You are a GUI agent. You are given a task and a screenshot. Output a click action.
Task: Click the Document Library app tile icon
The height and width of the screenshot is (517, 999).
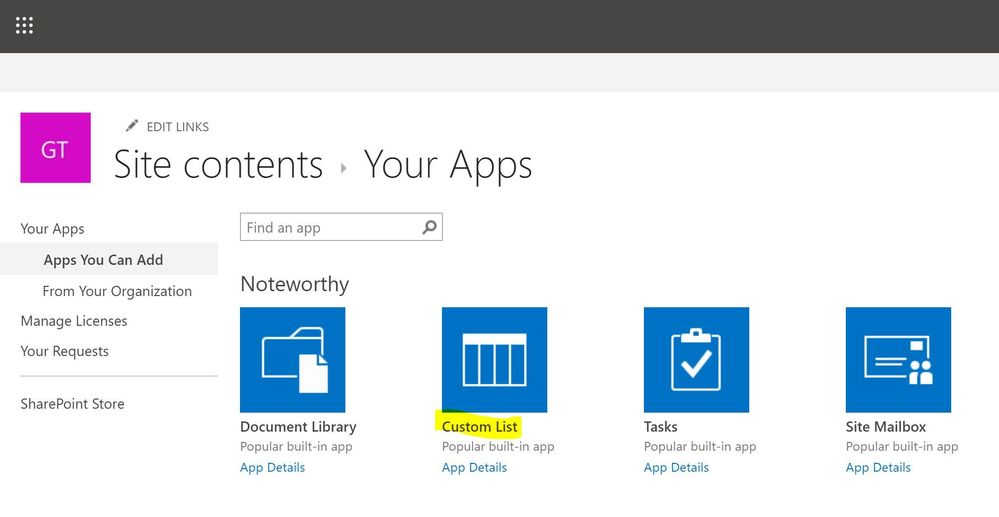pos(293,359)
